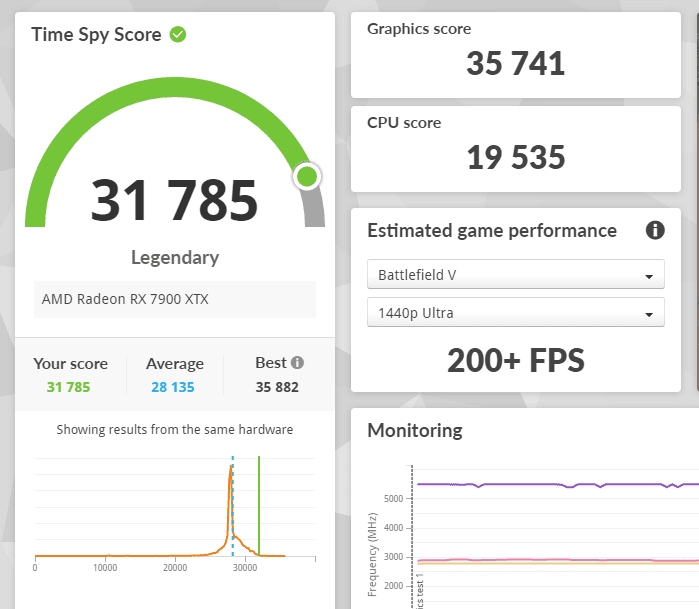Click Showing results from the same hardware
The image size is (699, 609).
click(175, 429)
